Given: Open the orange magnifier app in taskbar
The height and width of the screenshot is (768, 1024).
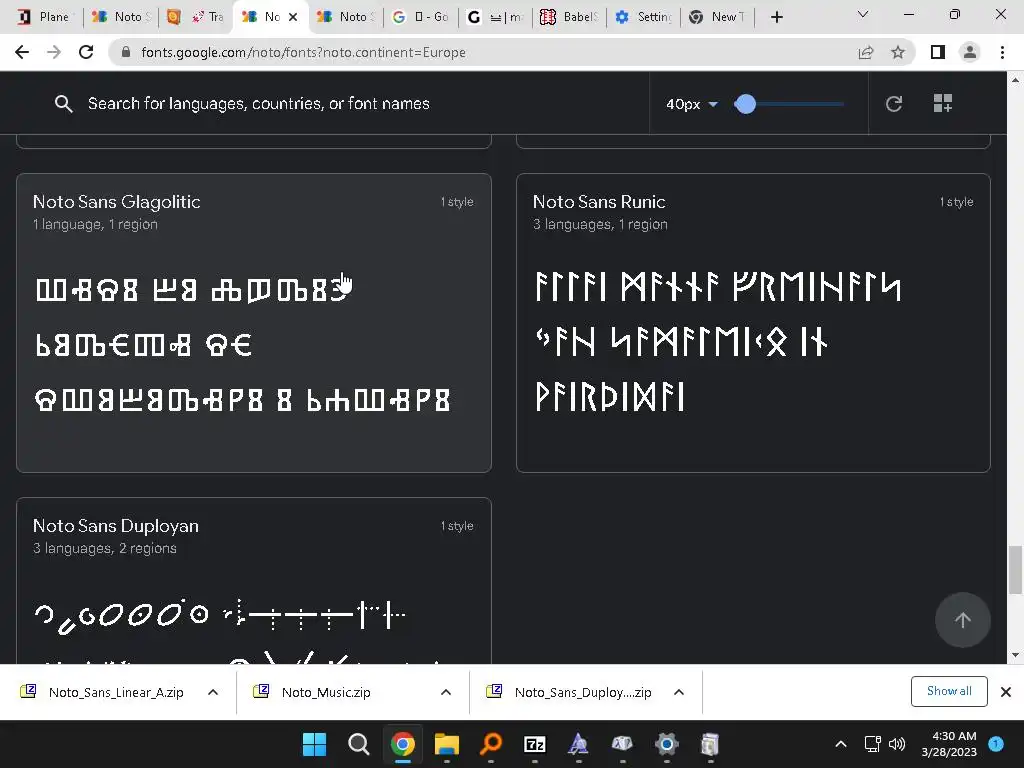Looking at the screenshot, I should tap(491, 744).
